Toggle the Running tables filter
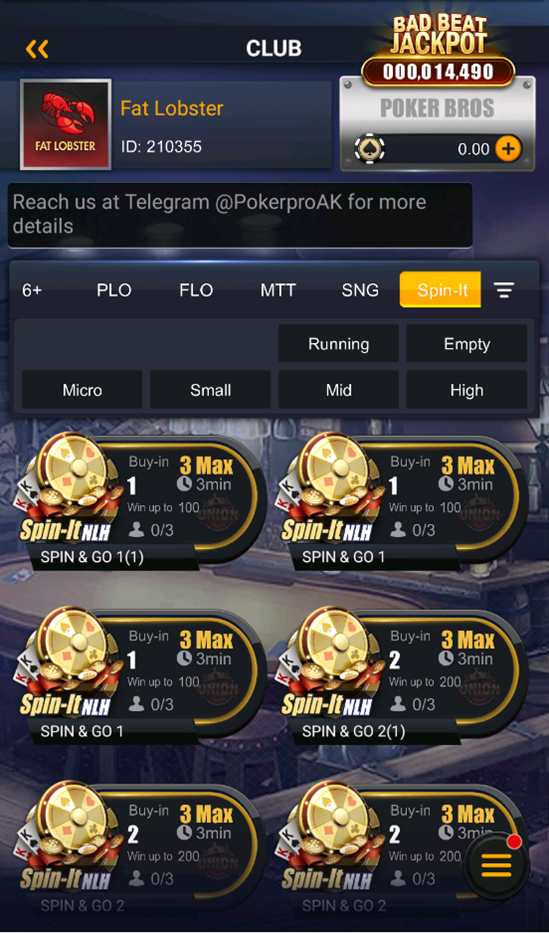Viewport: 549px width, 933px height. [x=338, y=343]
